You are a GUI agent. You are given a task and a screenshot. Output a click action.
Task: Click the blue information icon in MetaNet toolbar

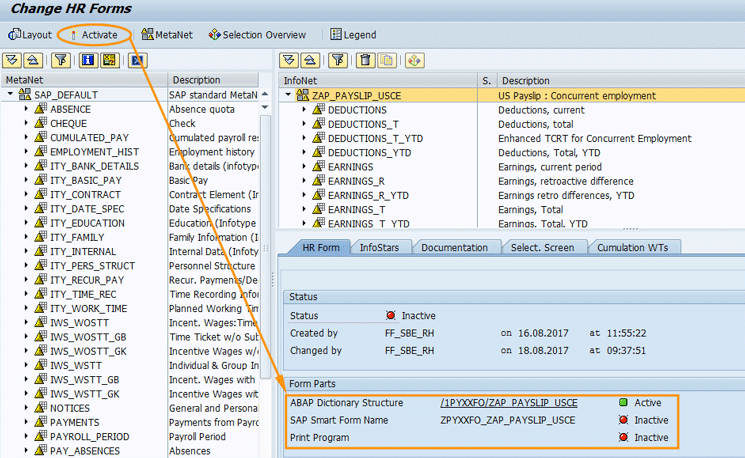[88, 61]
